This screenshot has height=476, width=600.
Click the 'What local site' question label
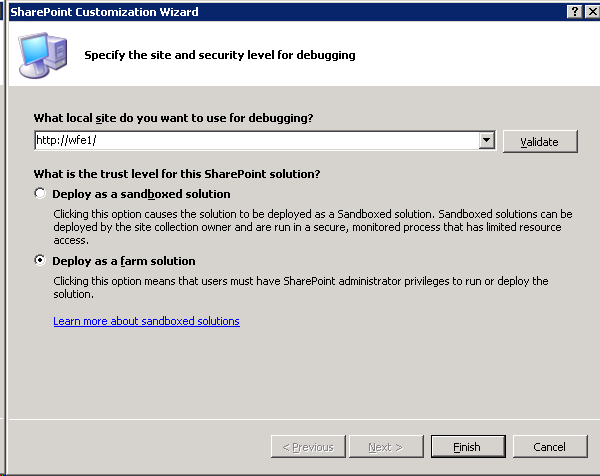[173, 118]
